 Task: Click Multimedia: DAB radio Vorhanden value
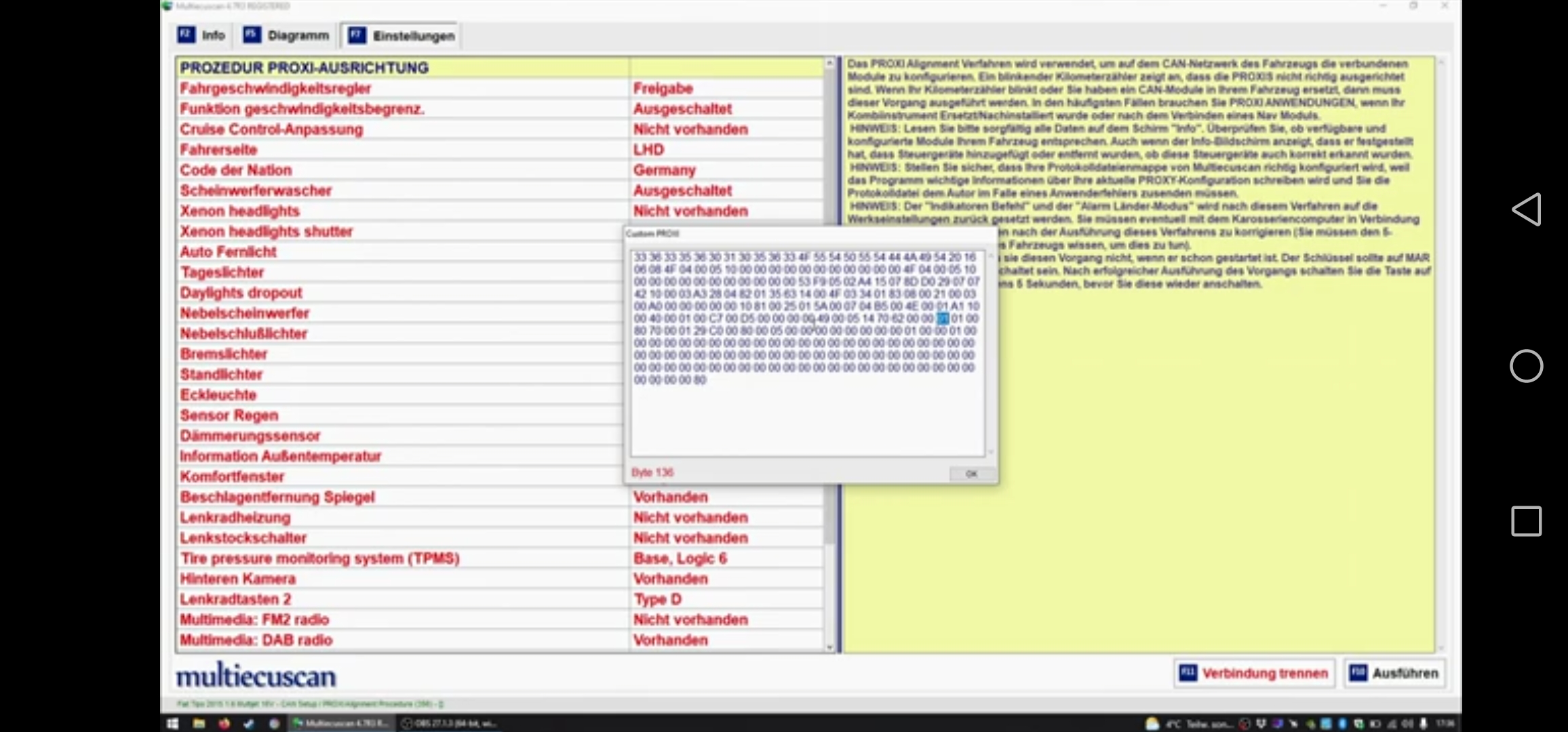click(x=670, y=640)
